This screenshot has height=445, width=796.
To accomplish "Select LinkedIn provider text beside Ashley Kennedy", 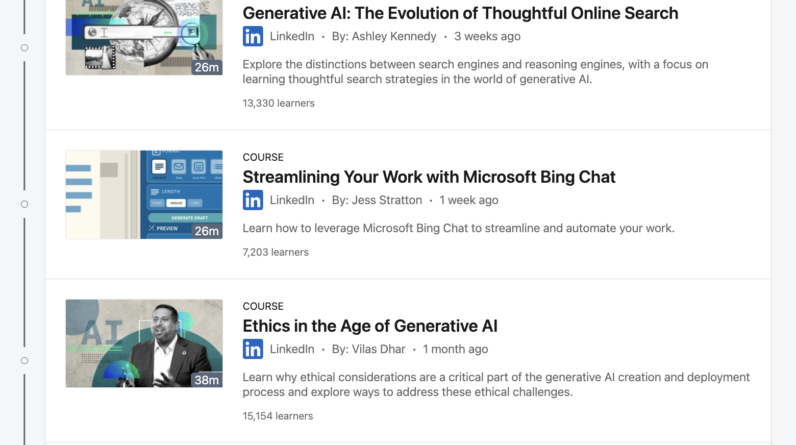I will click(x=292, y=36).
